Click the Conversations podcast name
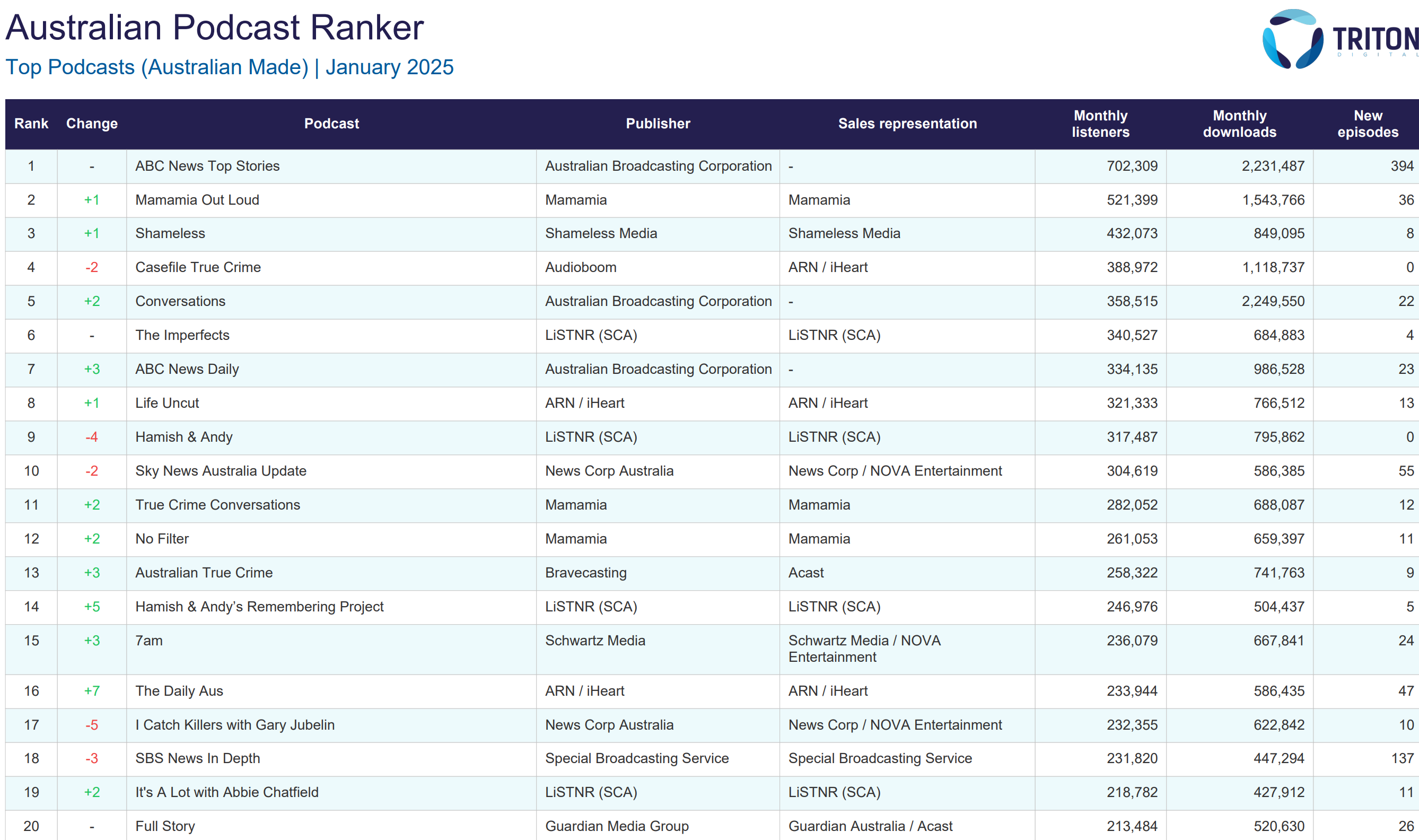The image size is (1419, 840). [x=180, y=301]
